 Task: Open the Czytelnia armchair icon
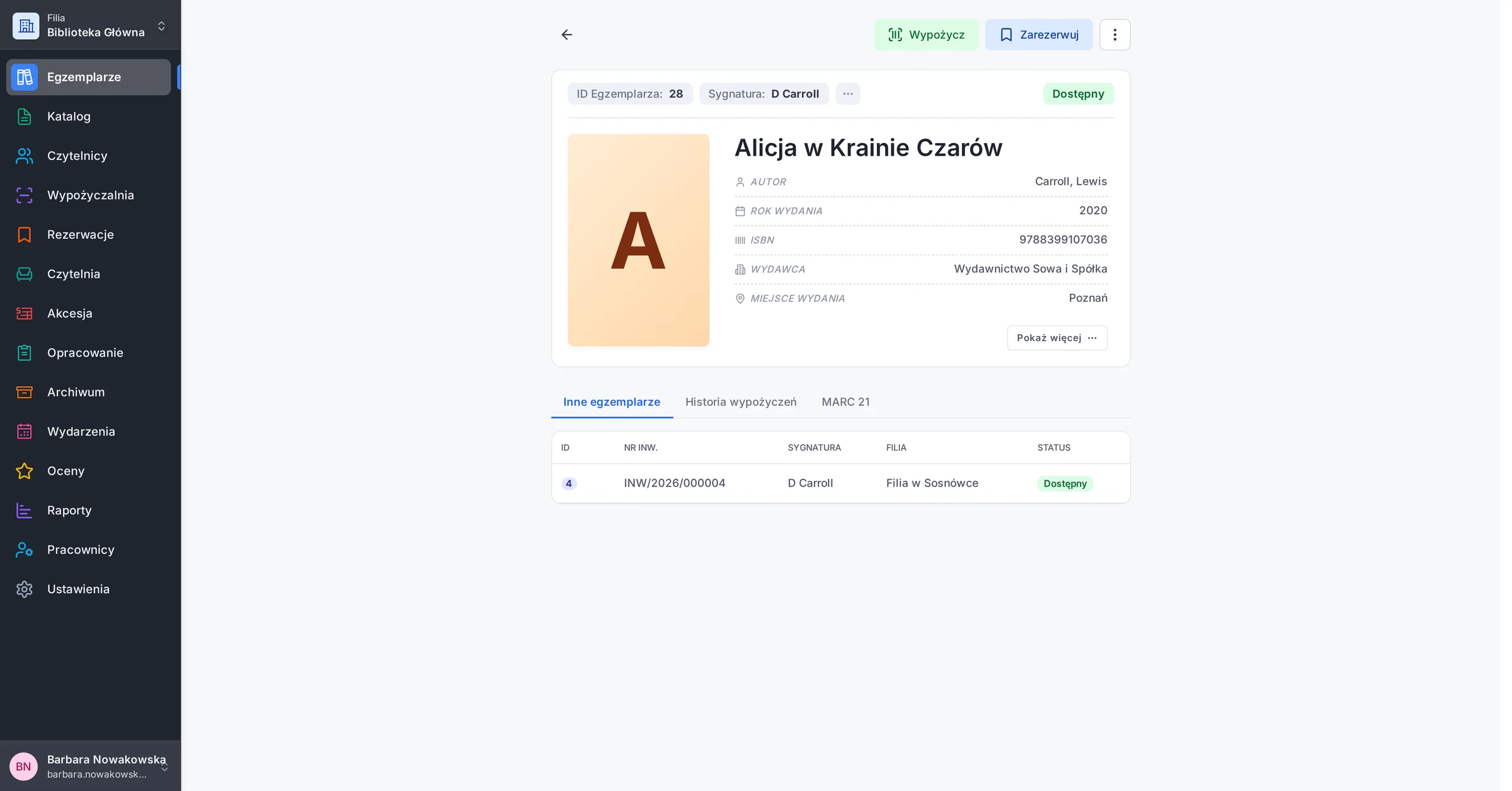click(24, 274)
